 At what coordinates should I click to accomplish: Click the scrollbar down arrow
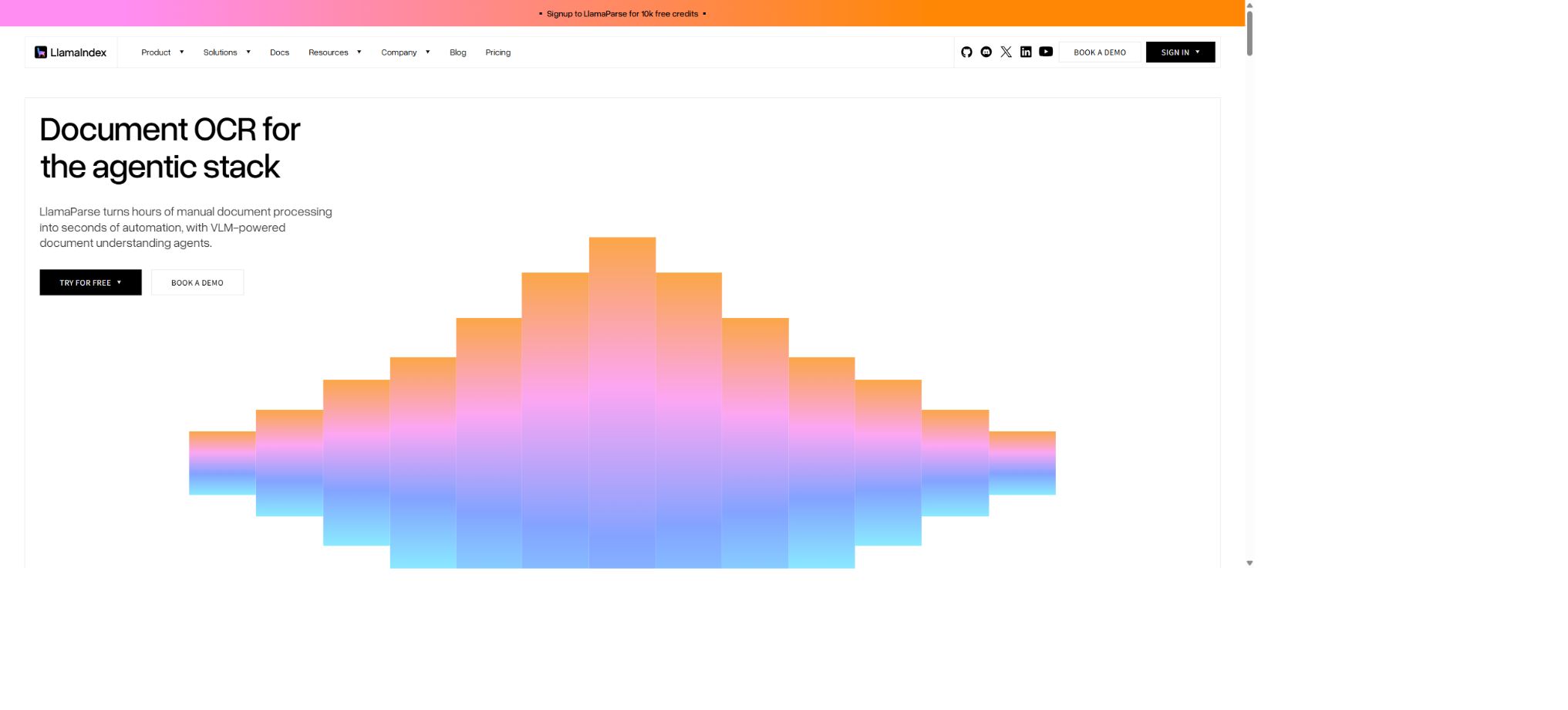coord(1249,563)
